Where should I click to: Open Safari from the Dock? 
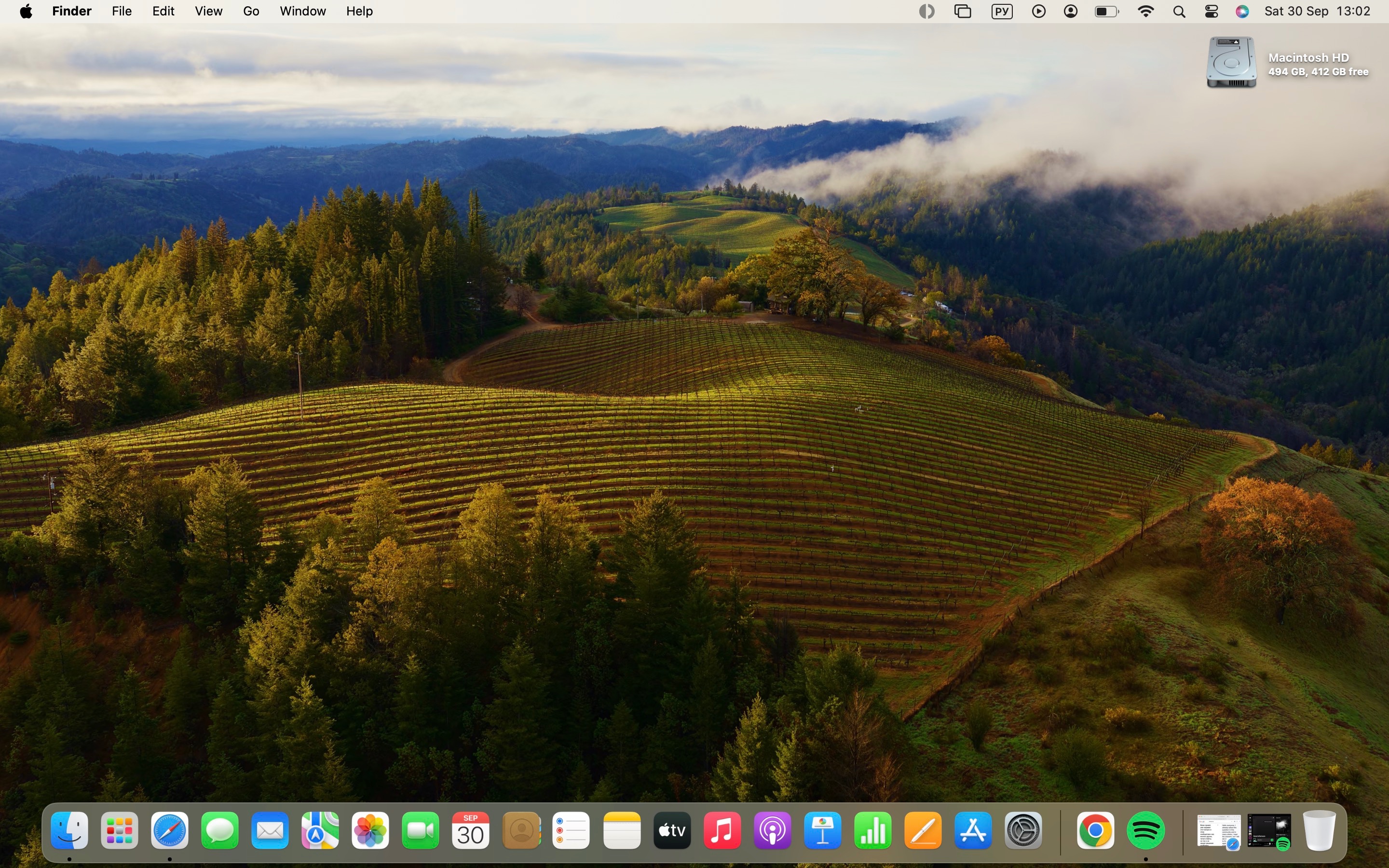[x=169, y=830]
